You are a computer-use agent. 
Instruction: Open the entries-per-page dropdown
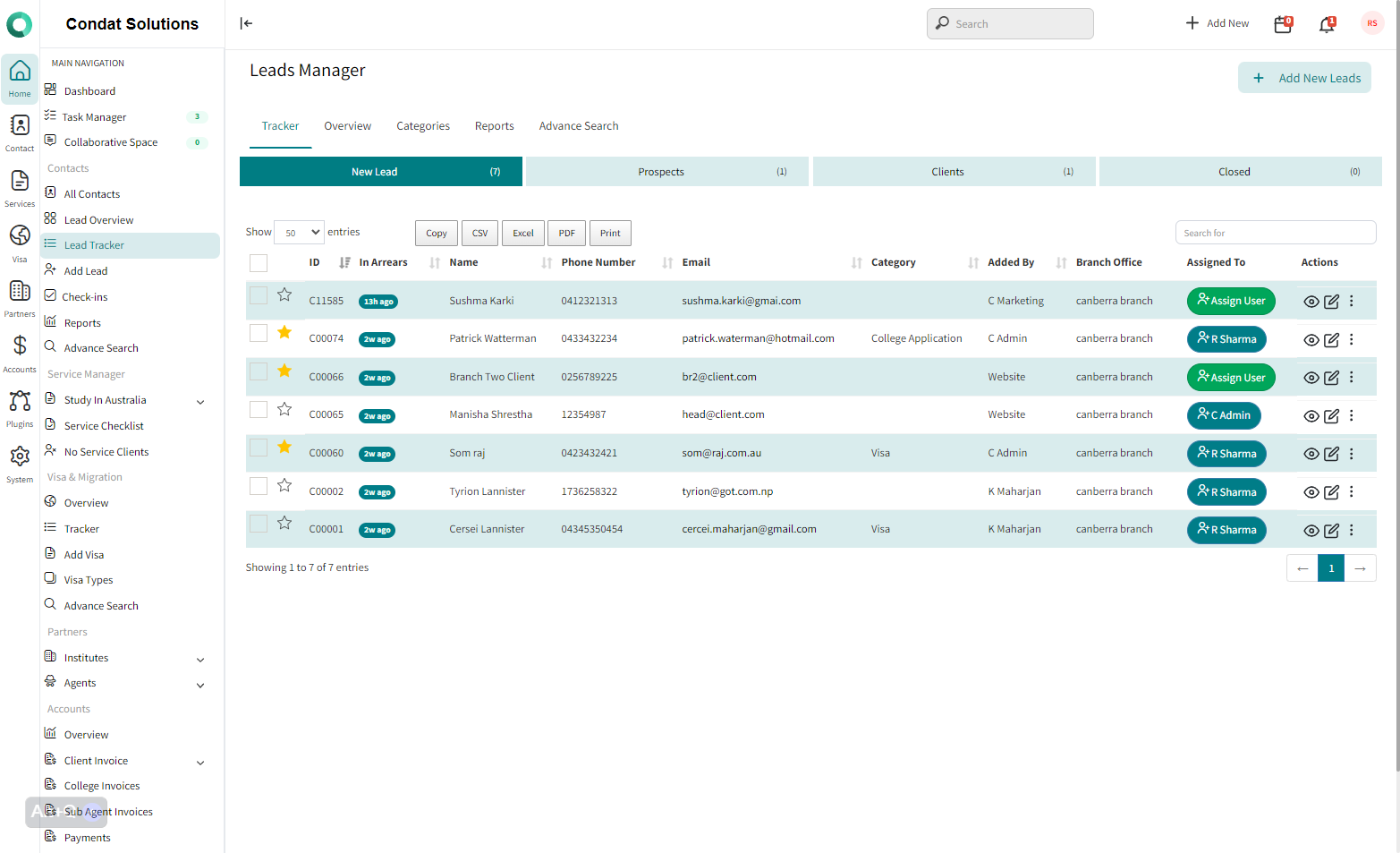tap(299, 233)
